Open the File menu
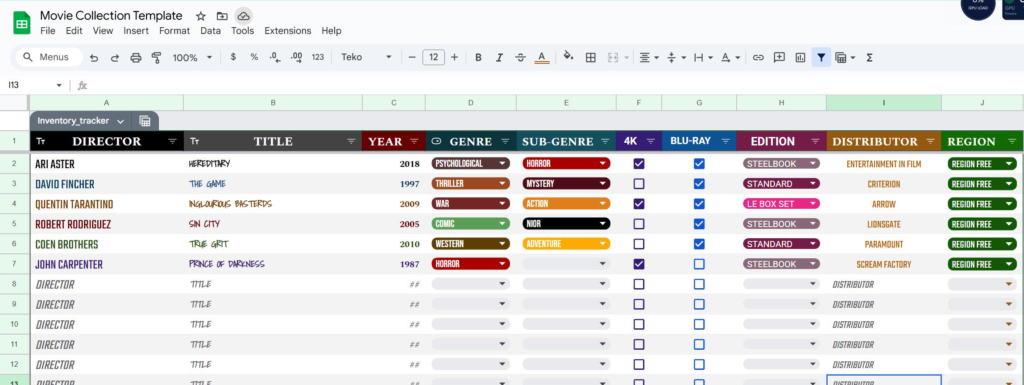Screen dimensions: 1024x385 coord(48,31)
